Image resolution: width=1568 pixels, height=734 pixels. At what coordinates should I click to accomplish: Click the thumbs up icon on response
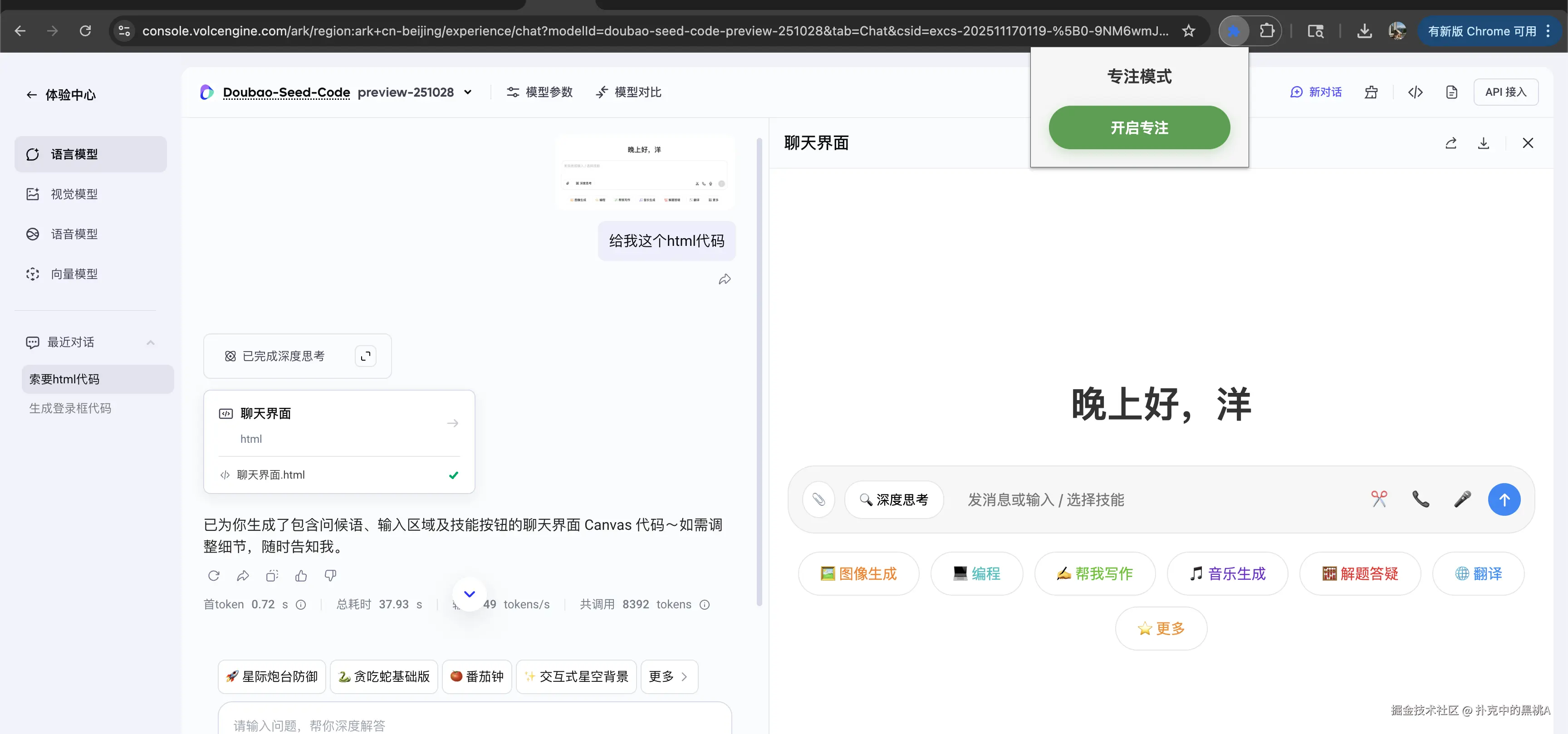click(x=301, y=576)
